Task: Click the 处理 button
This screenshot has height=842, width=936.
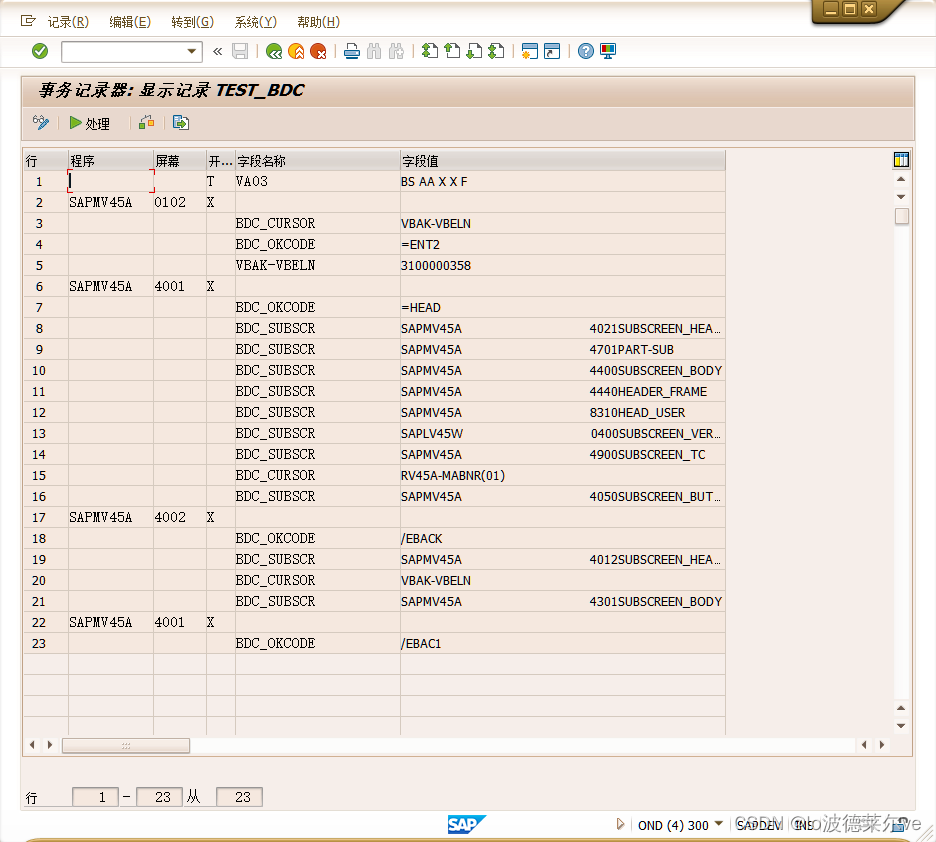Action: point(90,123)
